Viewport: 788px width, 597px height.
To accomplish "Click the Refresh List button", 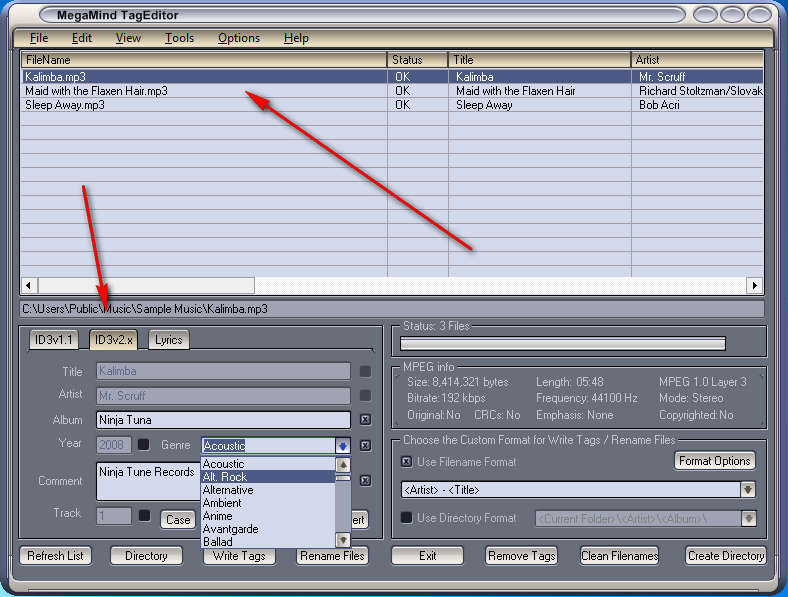I will [55, 556].
